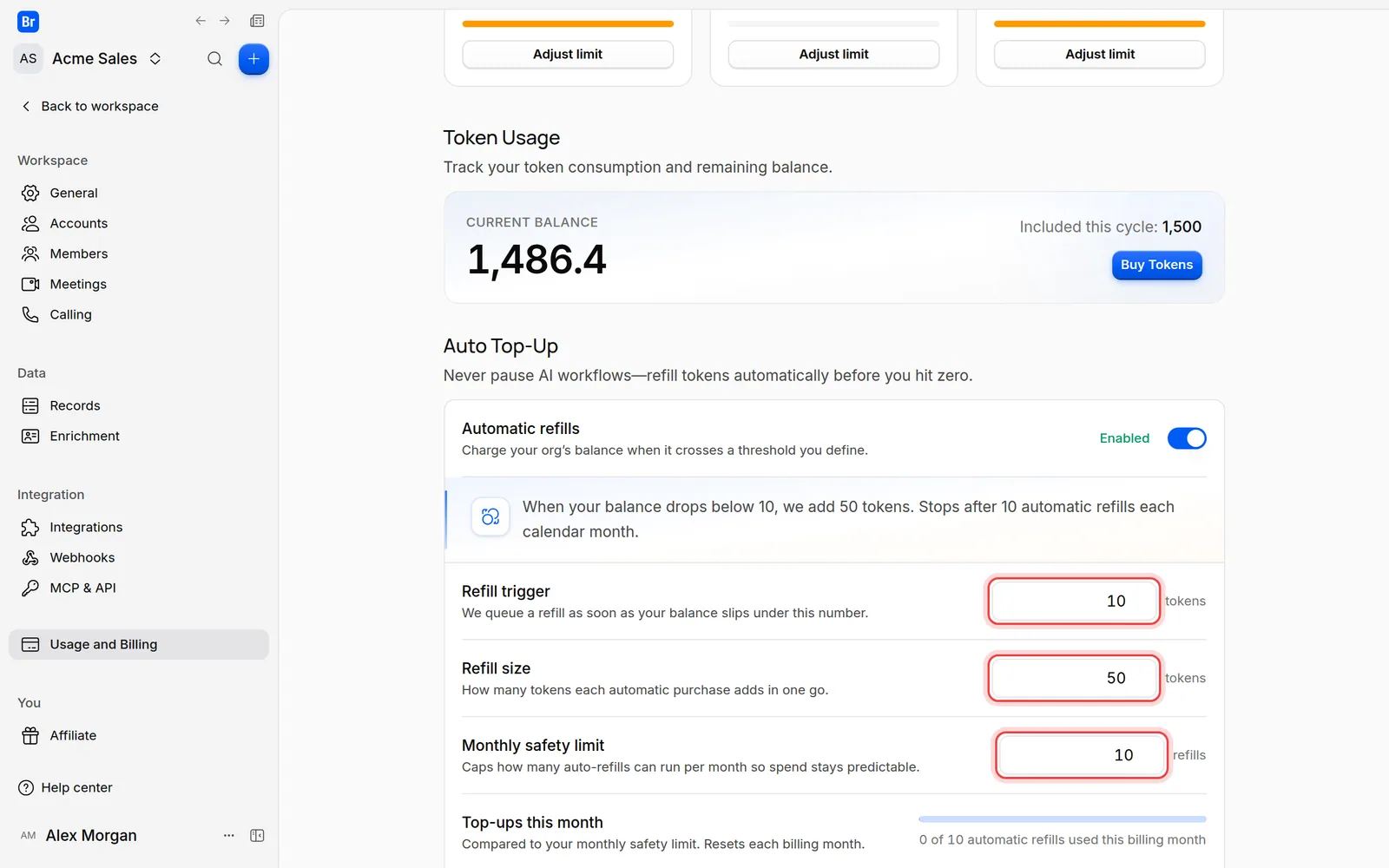This screenshot has width=1389, height=868.
Task: Click the Webhooks icon
Action: (30, 557)
